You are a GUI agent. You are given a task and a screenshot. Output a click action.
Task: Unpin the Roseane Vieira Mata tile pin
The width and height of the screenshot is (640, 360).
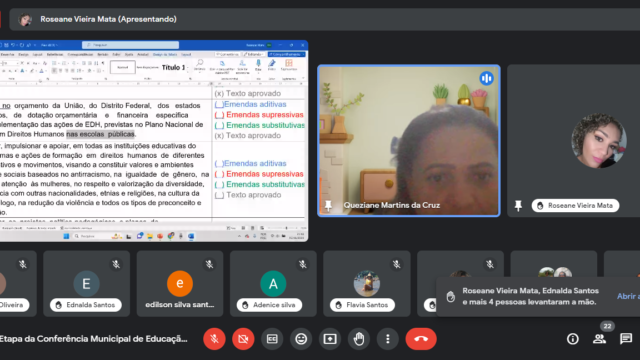518,205
